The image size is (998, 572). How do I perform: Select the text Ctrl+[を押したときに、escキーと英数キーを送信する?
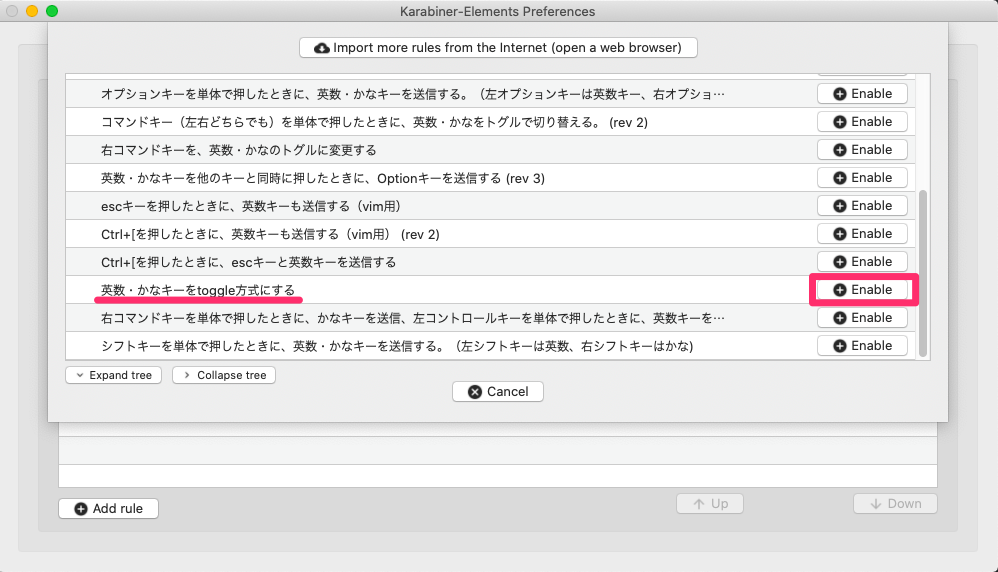click(248, 262)
